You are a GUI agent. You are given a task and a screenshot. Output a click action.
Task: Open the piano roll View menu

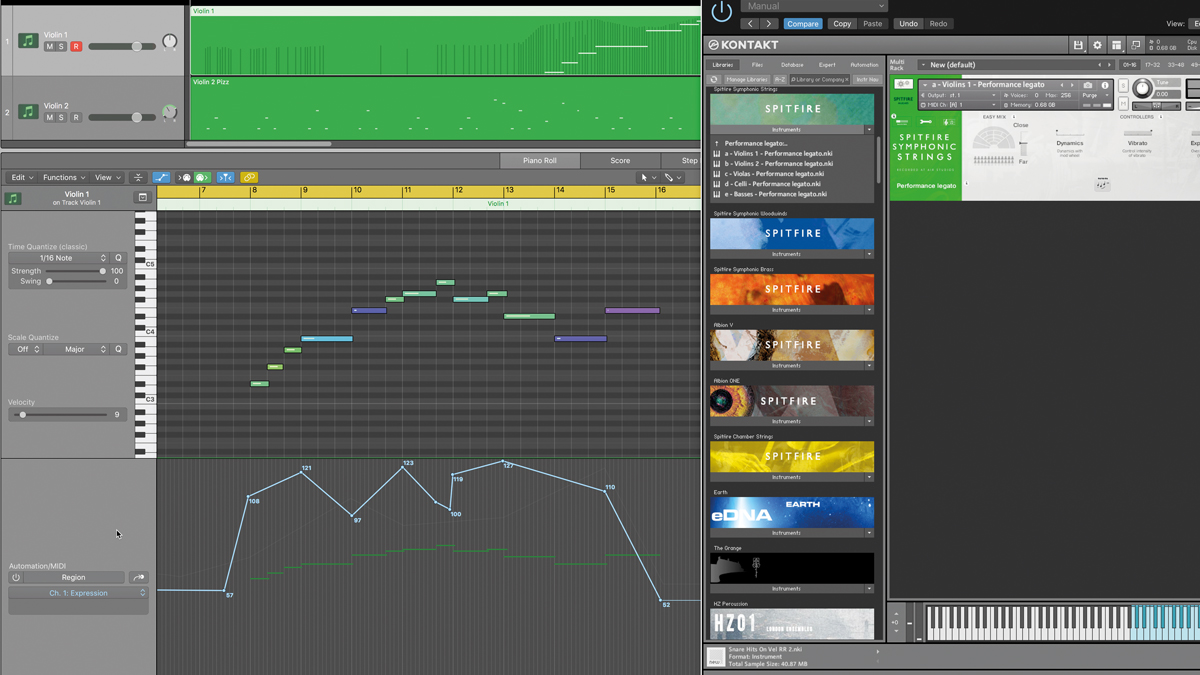[x=106, y=178]
